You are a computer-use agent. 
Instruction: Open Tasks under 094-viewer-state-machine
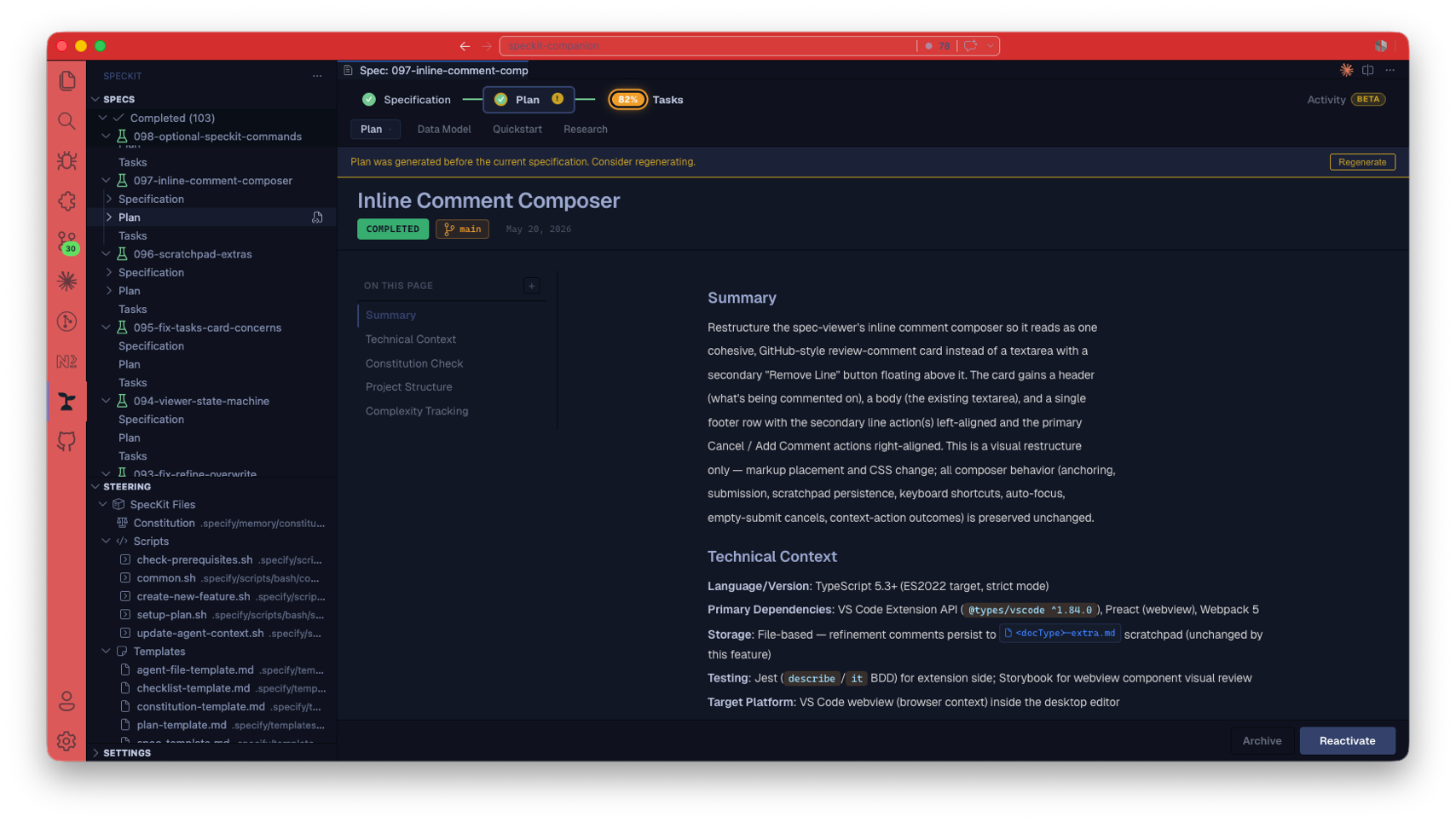point(211,456)
